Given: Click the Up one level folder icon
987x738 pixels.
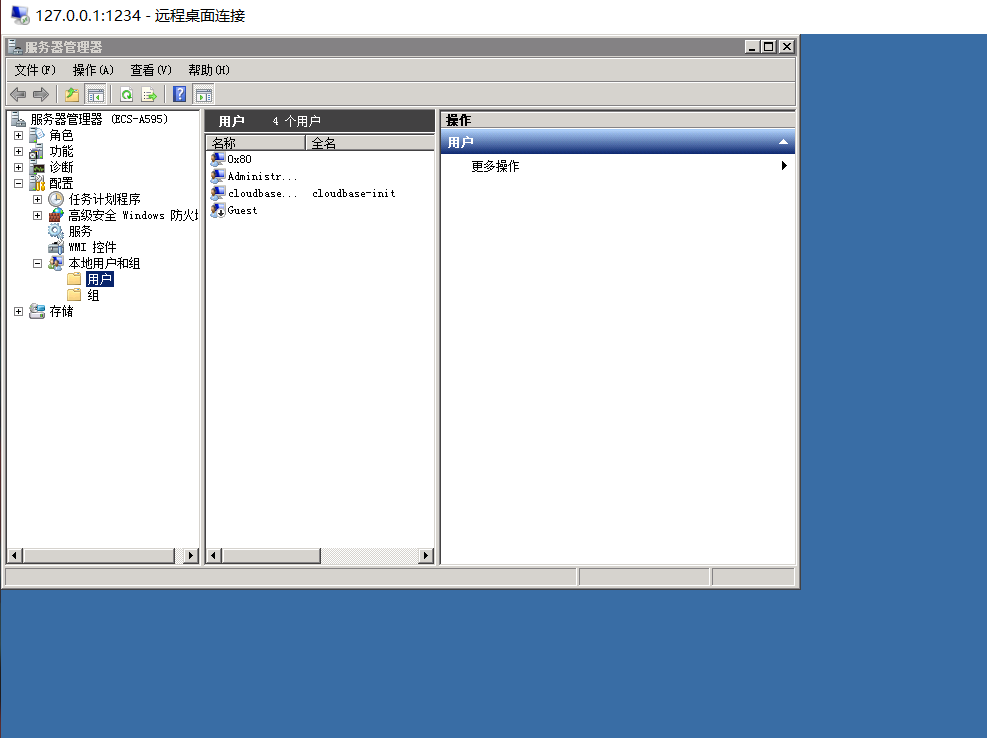Looking at the screenshot, I should tap(72, 94).
